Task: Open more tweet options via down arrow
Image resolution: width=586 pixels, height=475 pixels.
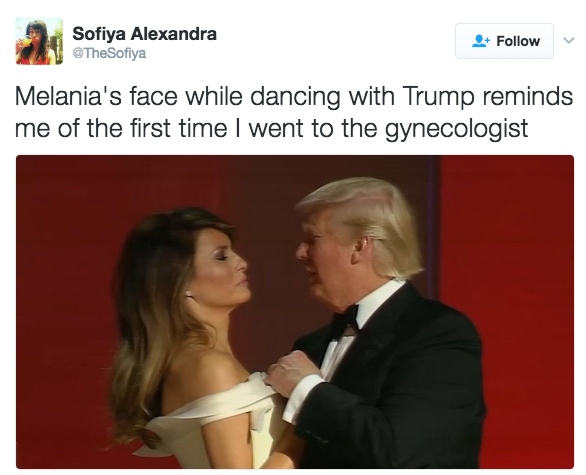Action: 568,40
